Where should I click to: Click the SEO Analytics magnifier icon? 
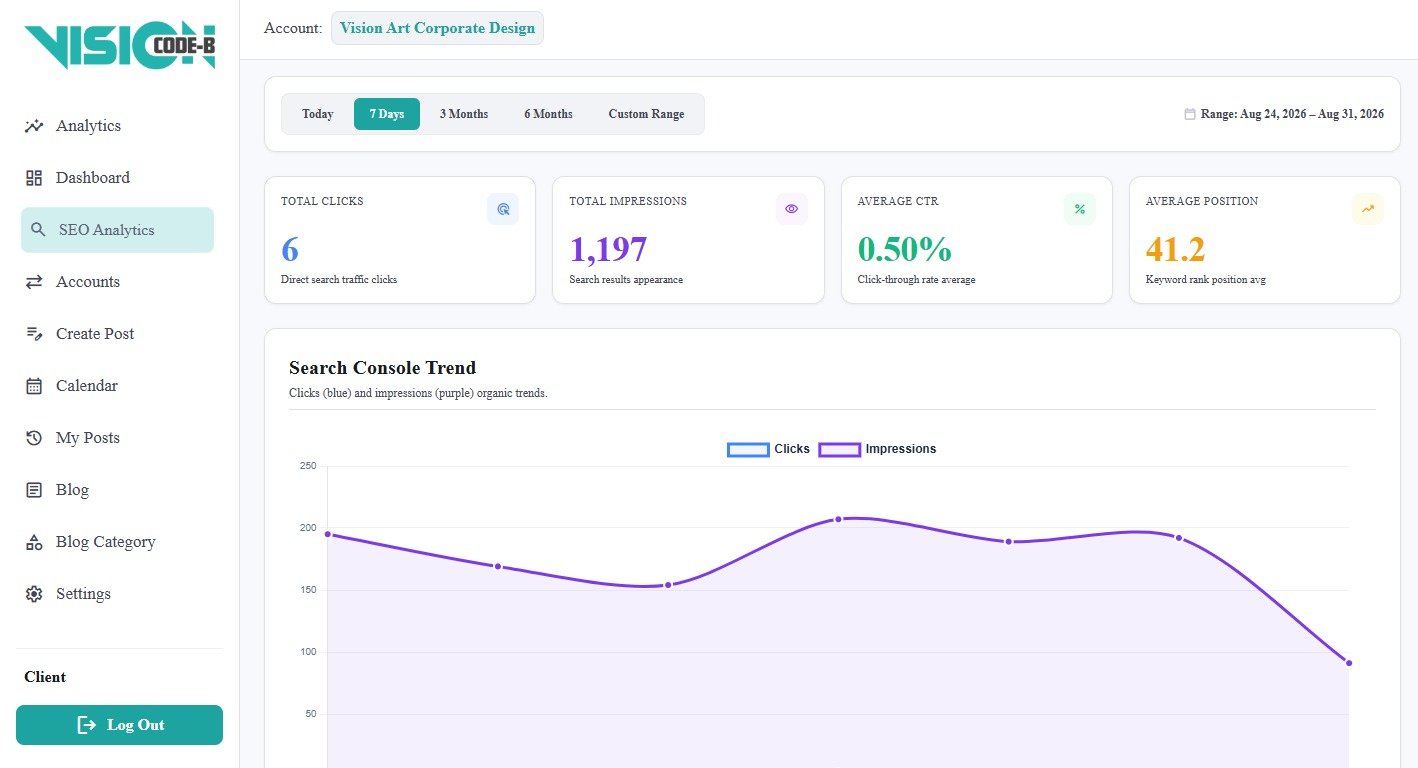coord(38,230)
